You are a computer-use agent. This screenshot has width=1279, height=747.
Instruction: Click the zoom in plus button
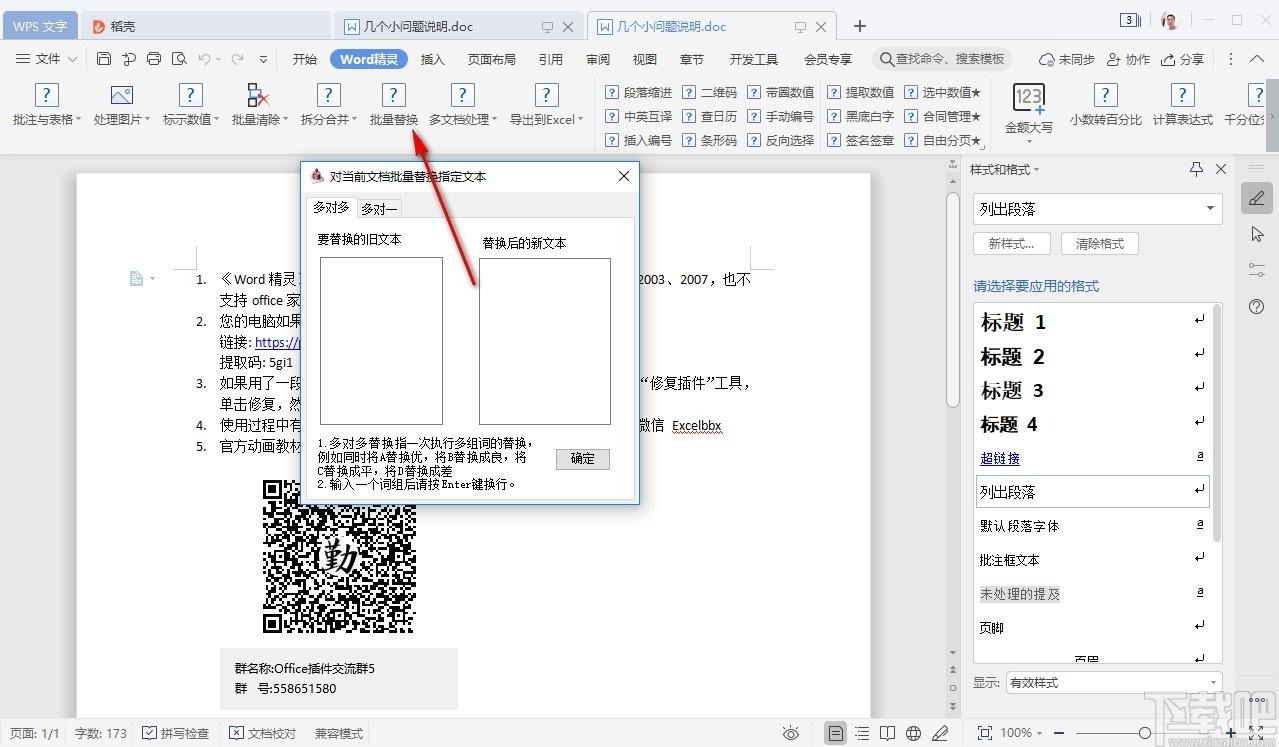(x=1231, y=733)
